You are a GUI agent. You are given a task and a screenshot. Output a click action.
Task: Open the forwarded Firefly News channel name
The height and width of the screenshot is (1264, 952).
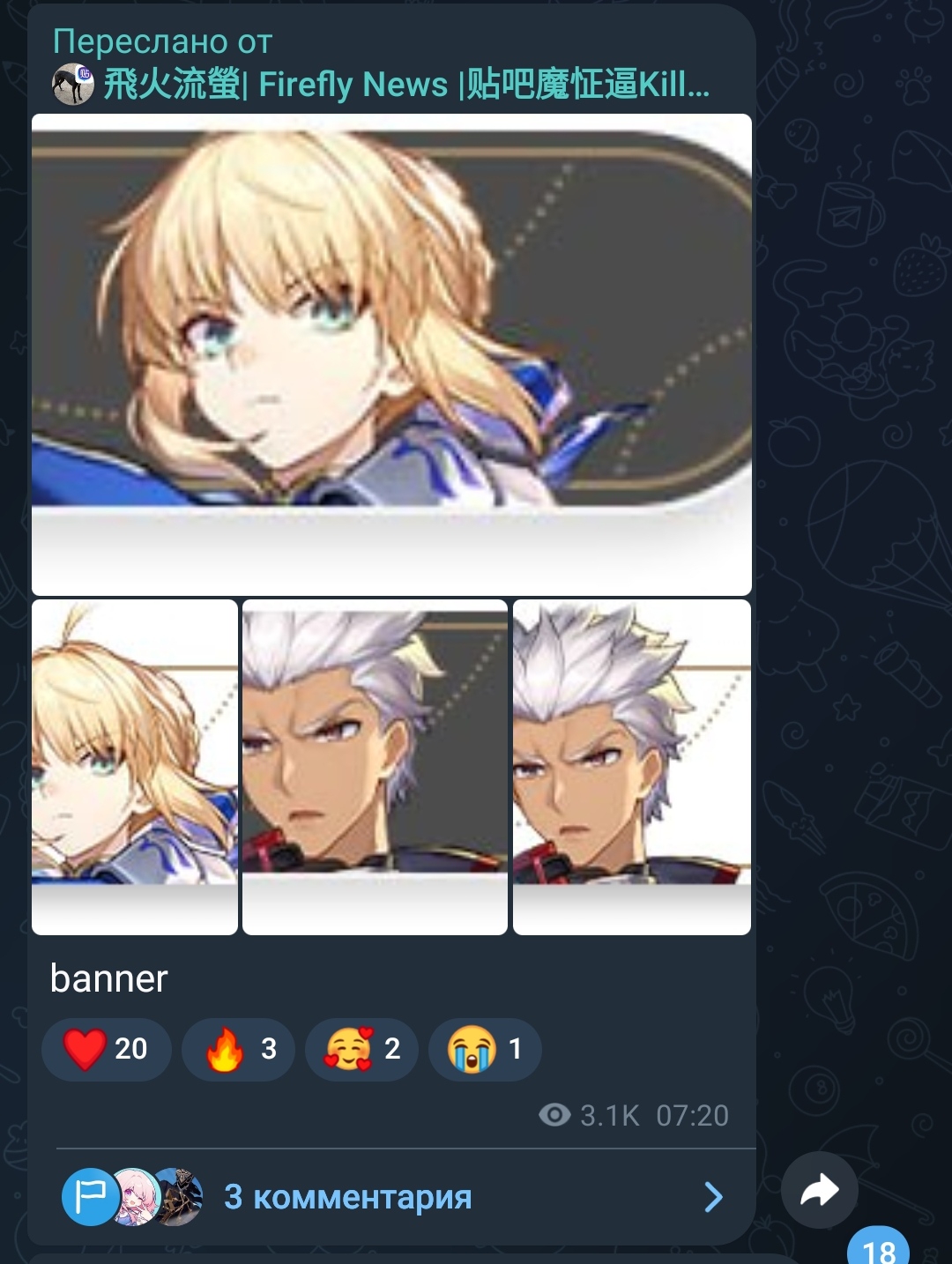406,85
